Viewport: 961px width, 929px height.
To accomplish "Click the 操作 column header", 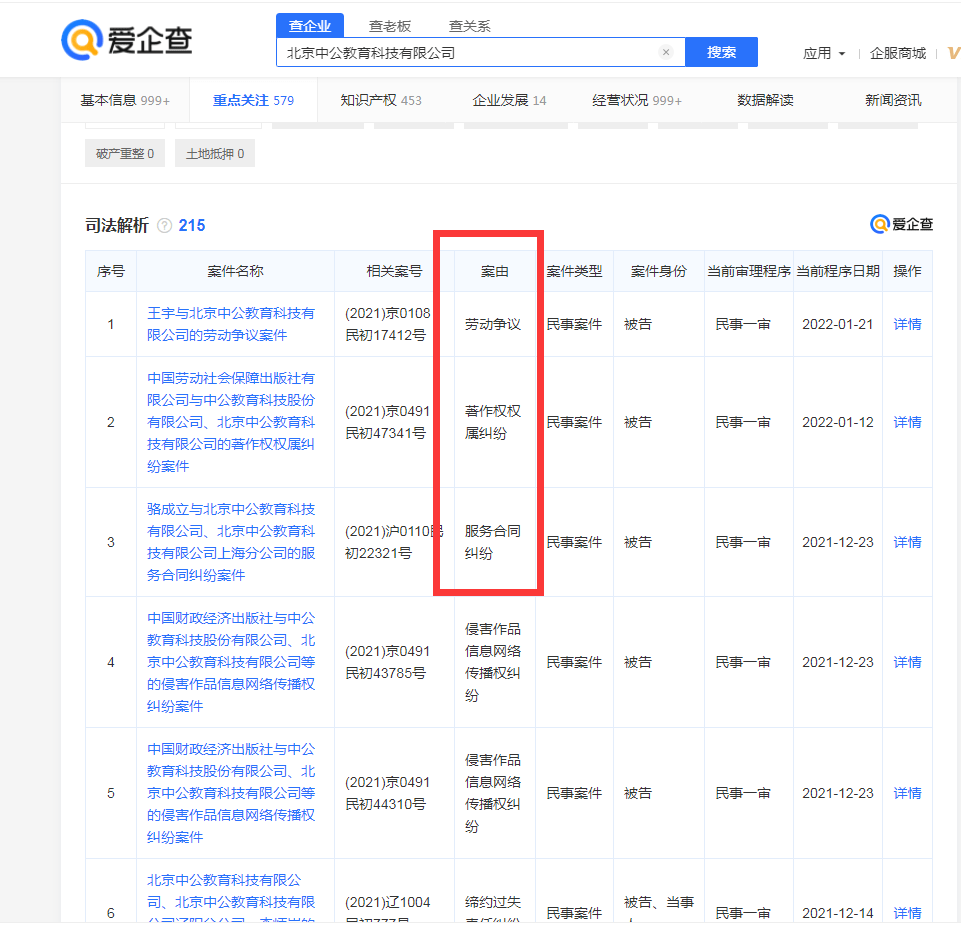I will pyautogui.click(x=907, y=271).
